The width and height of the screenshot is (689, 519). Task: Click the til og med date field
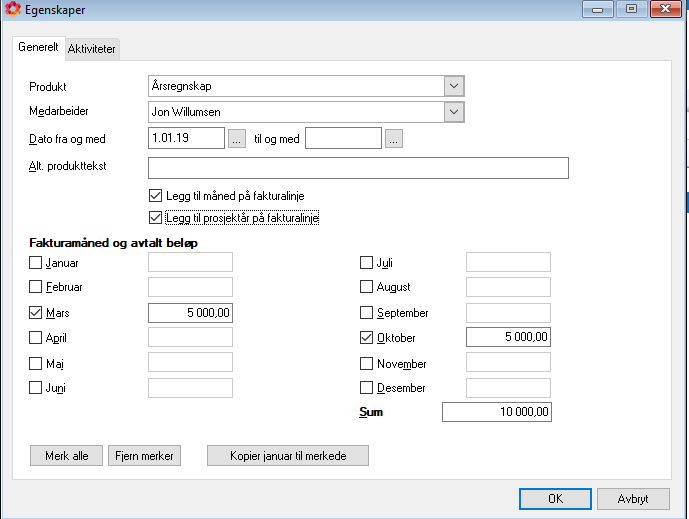pyautogui.click(x=343, y=138)
